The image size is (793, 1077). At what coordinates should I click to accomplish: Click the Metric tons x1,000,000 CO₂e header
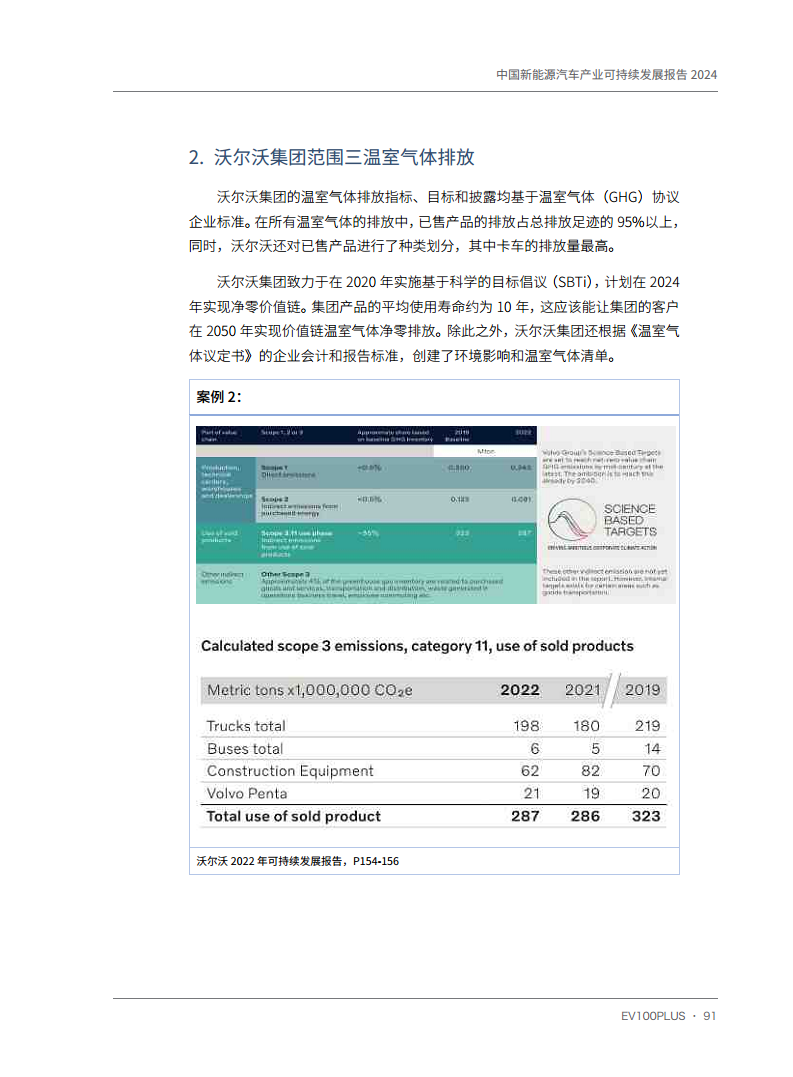(310, 690)
